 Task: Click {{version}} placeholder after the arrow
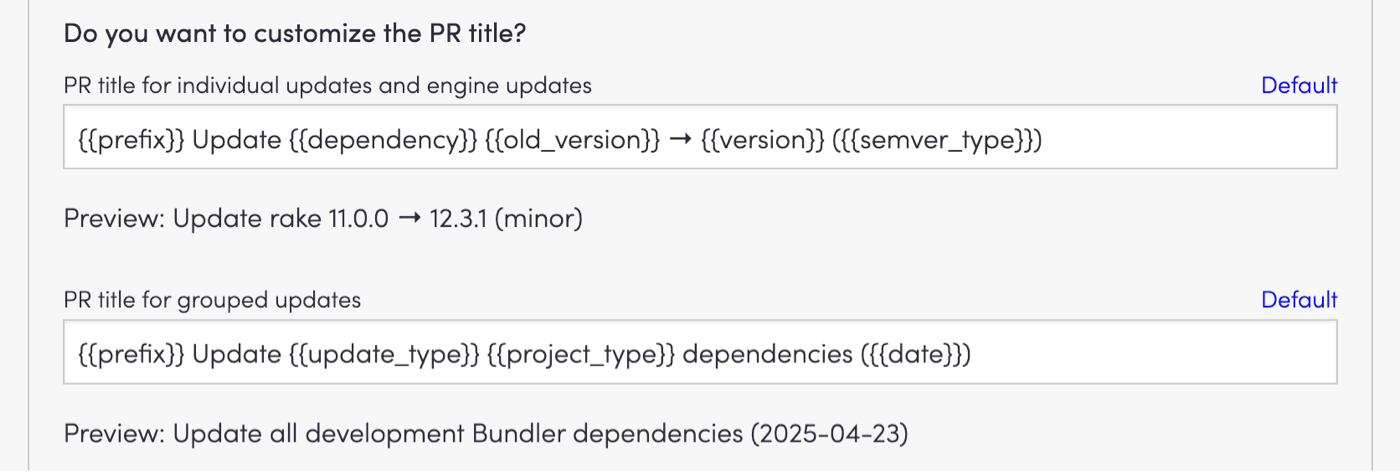758,139
